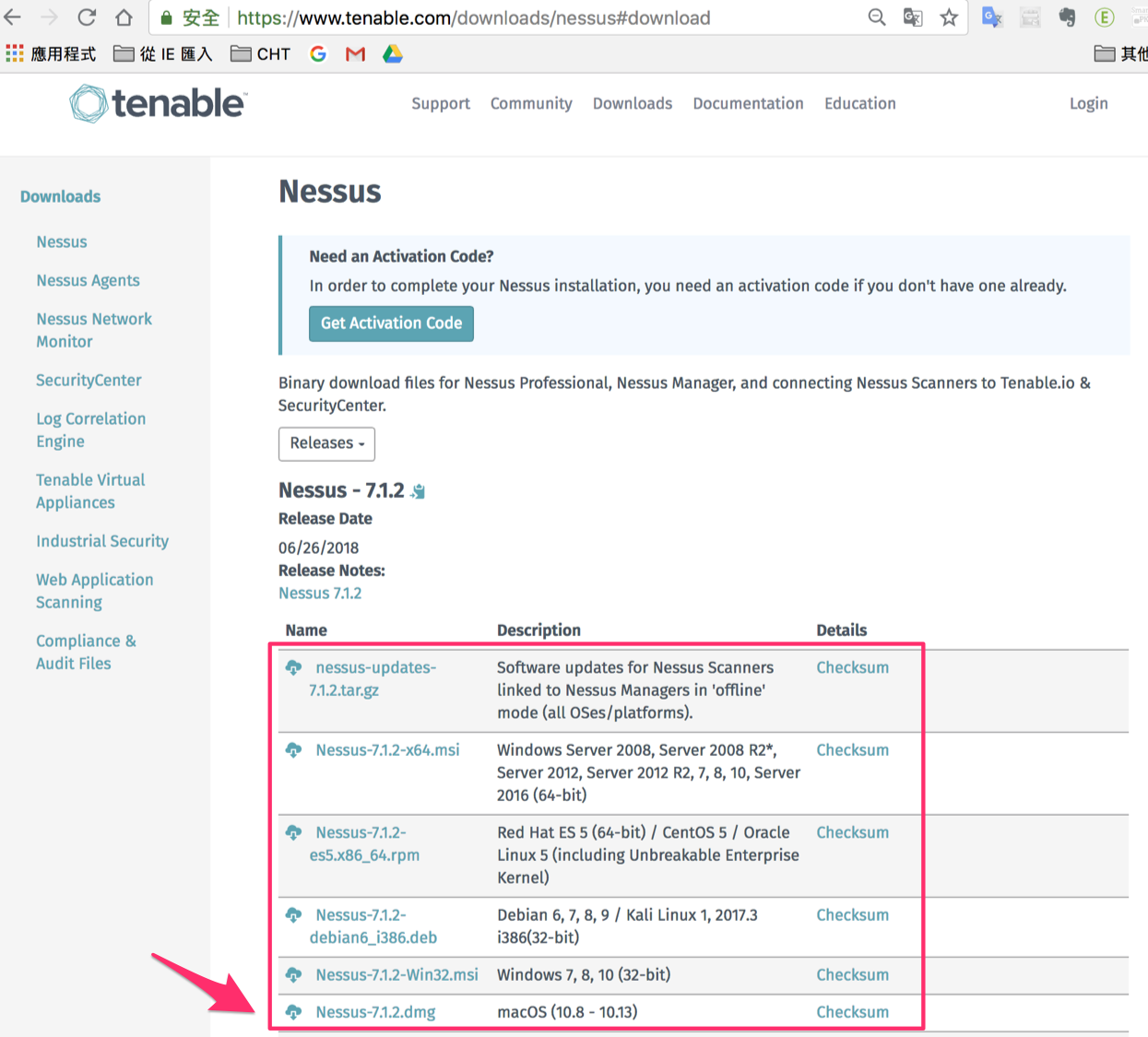Open the Gmail bookmark icon
Viewport: 1148px width, 1037px height.
pyautogui.click(x=355, y=54)
